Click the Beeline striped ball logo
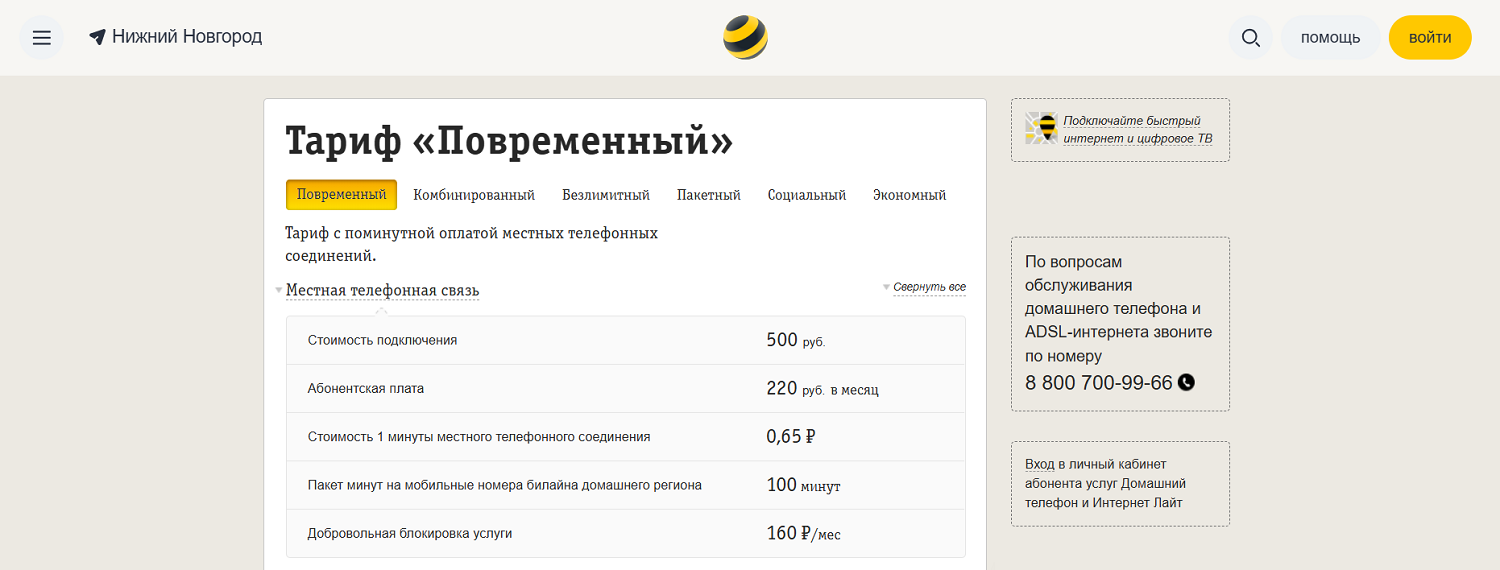This screenshot has height=570, width=1500. 745,38
